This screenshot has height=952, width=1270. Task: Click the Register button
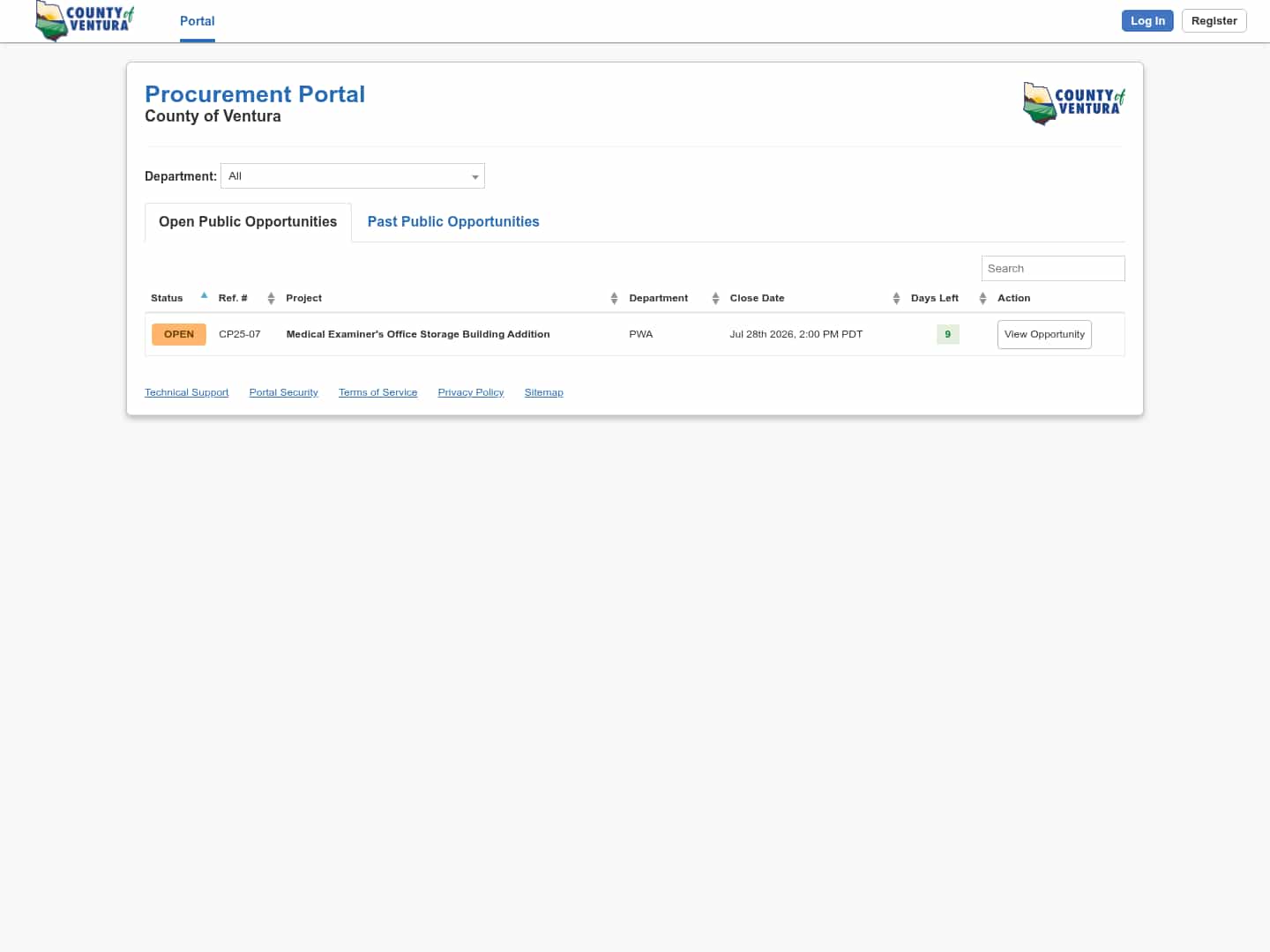(1214, 21)
